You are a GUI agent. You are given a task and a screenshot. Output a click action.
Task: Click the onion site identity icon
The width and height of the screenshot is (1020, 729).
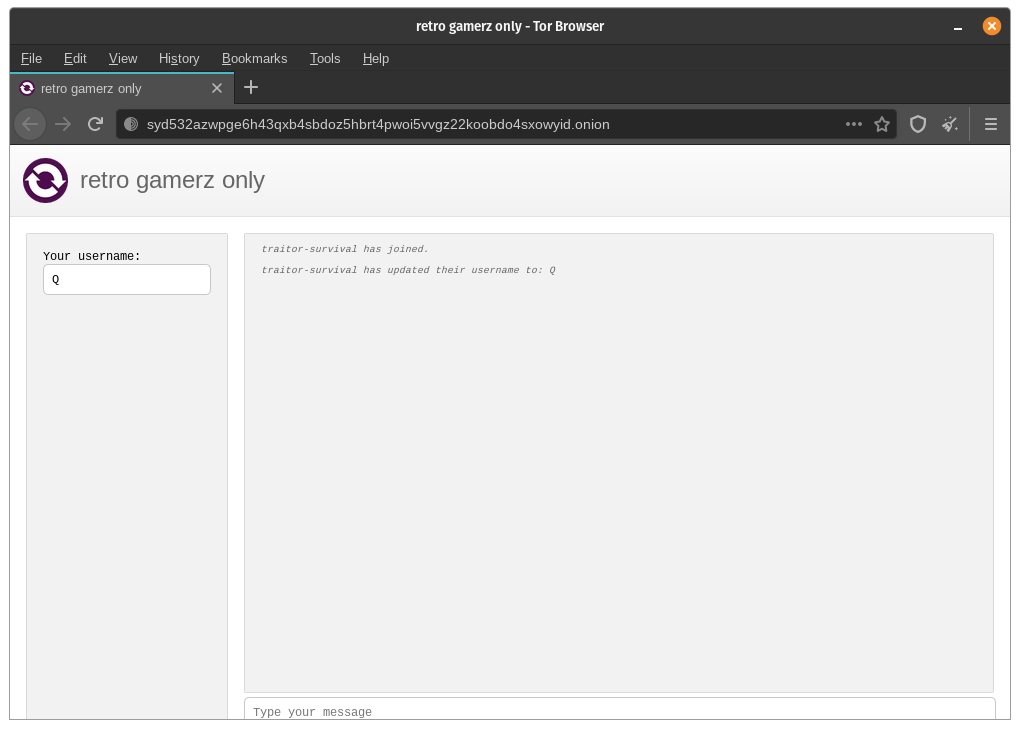click(131, 124)
